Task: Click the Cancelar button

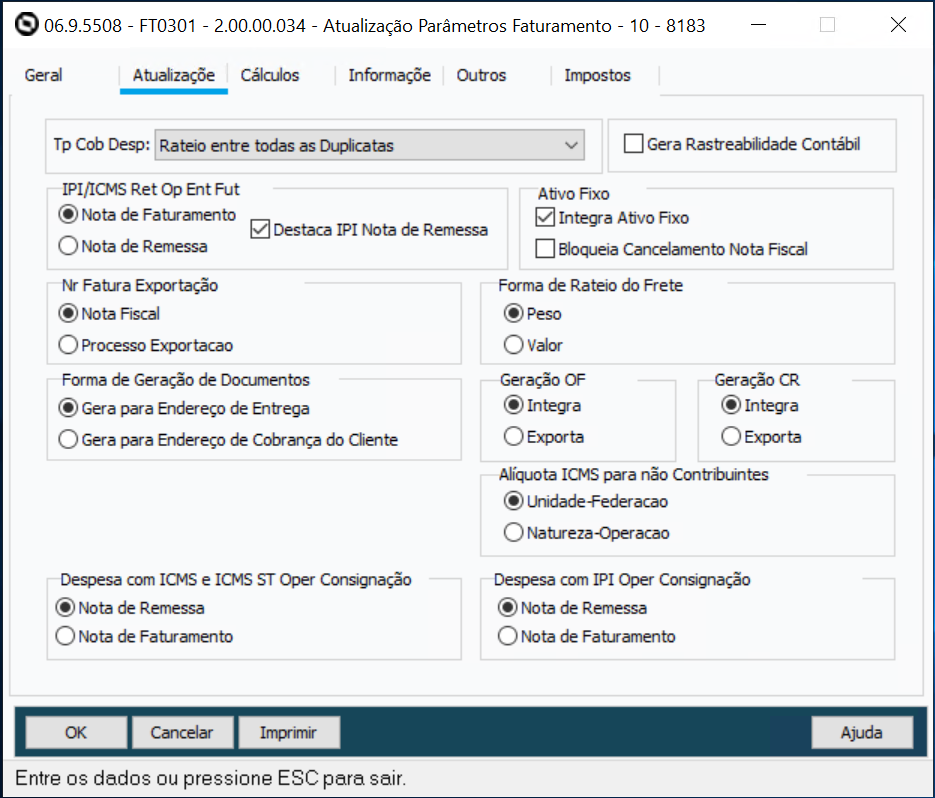Action: (x=182, y=732)
